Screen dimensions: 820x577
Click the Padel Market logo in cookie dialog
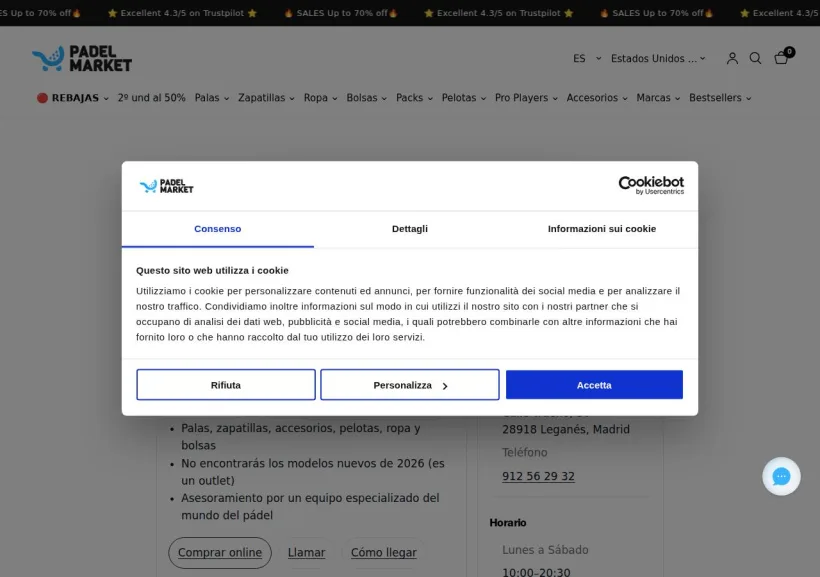[166, 186]
